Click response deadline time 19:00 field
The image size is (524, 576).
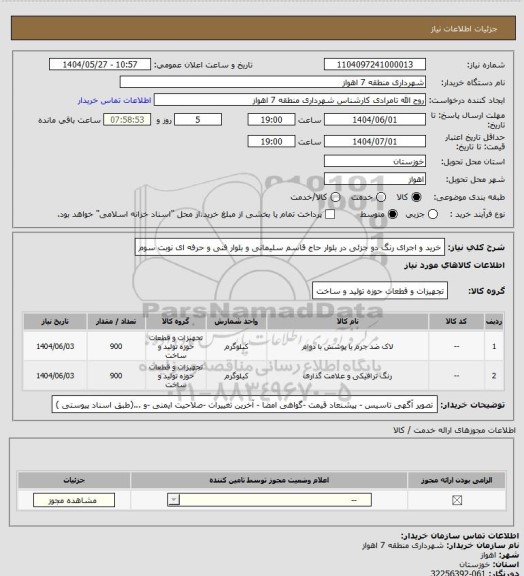point(272,120)
